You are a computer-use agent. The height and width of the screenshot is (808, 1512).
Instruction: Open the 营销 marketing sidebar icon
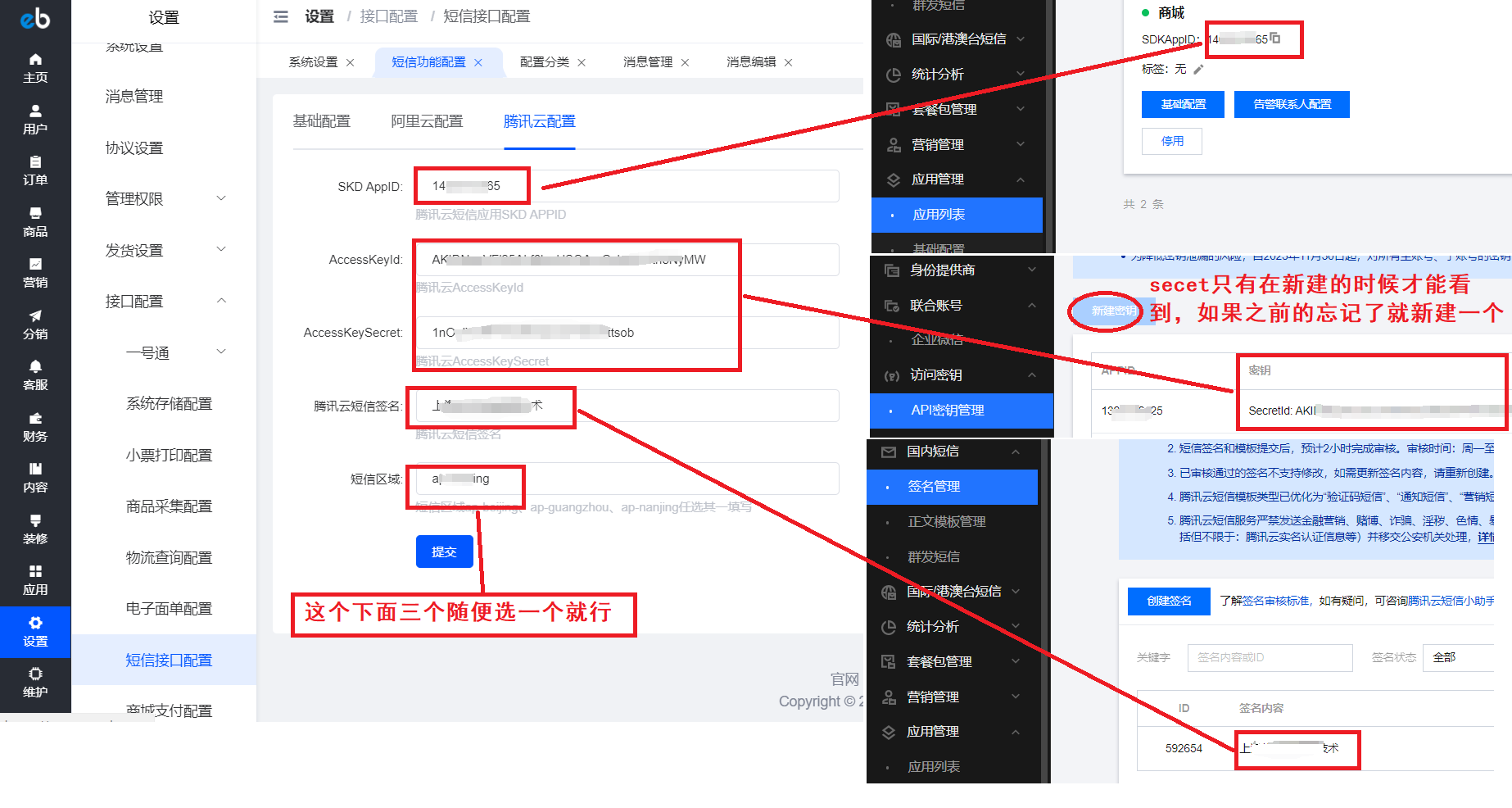pos(35,273)
